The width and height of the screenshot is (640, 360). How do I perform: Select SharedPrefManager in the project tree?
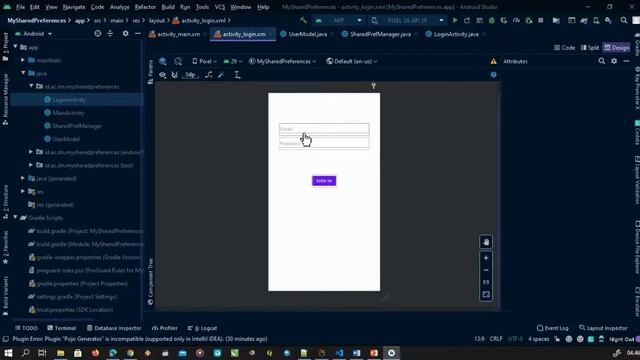77,126
